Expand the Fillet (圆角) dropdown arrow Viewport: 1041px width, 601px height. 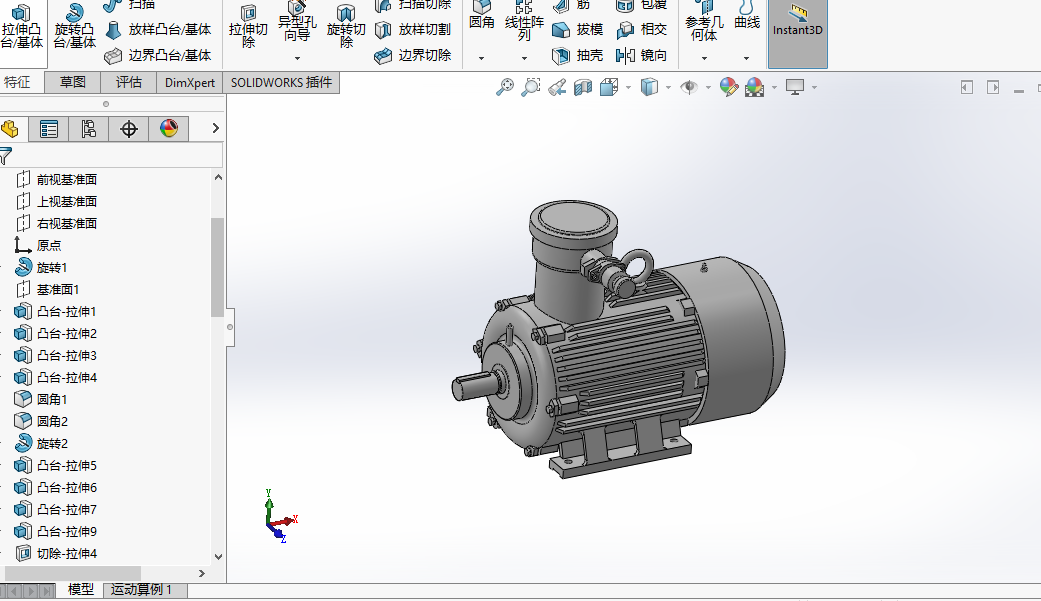point(481,58)
